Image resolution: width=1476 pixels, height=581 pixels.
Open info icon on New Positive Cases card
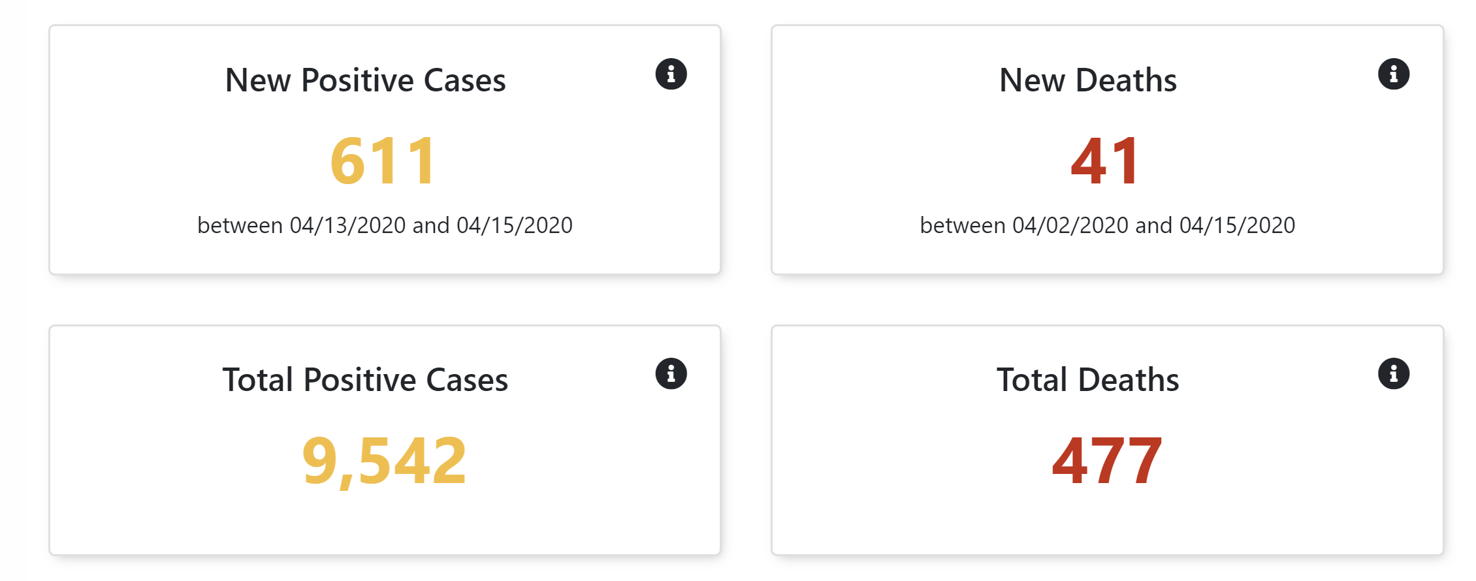[671, 74]
